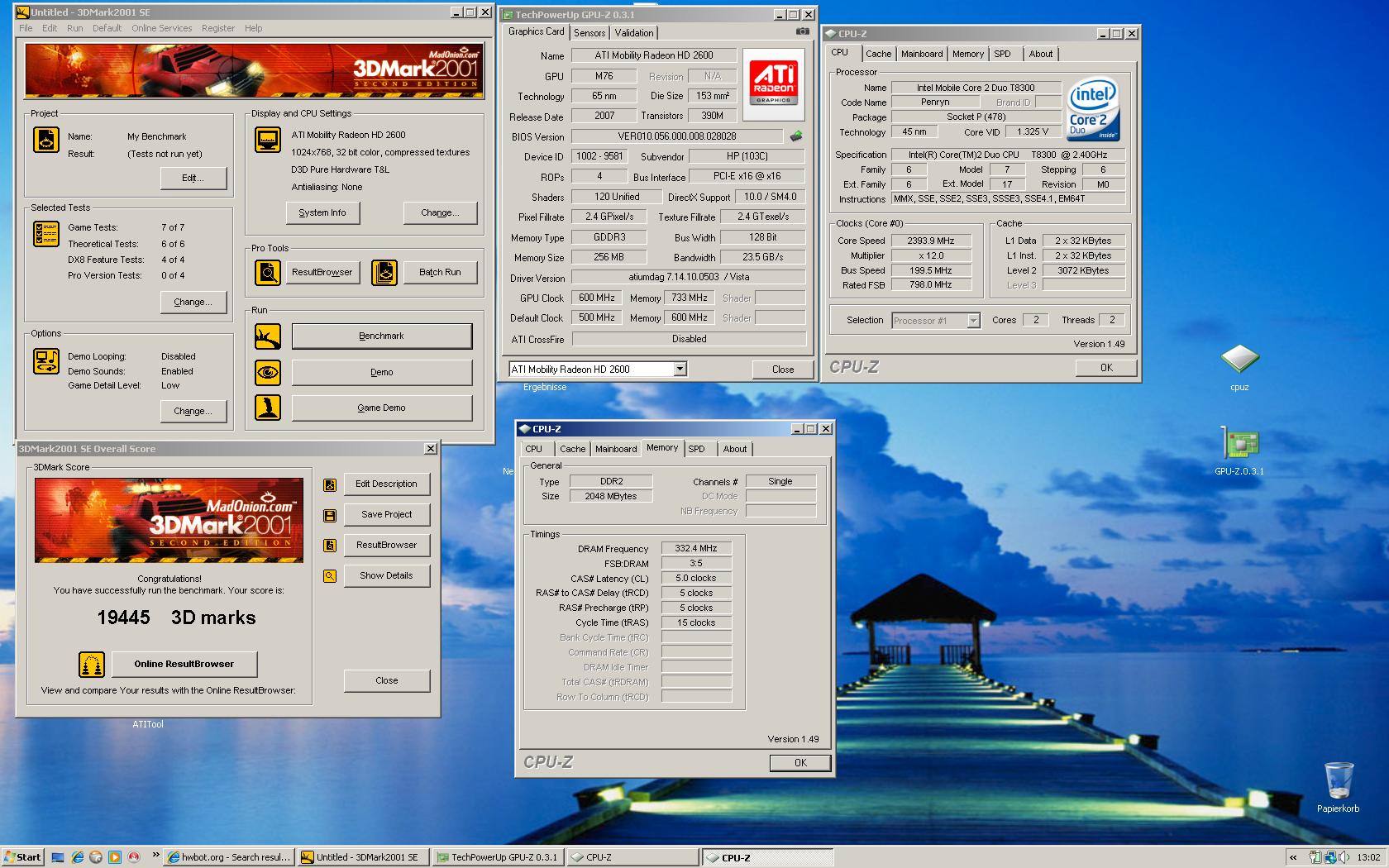The width and height of the screenshot is (1389, 868).
Task: Click the Game Demo joystick icon
Action: (x=268, y=408)
